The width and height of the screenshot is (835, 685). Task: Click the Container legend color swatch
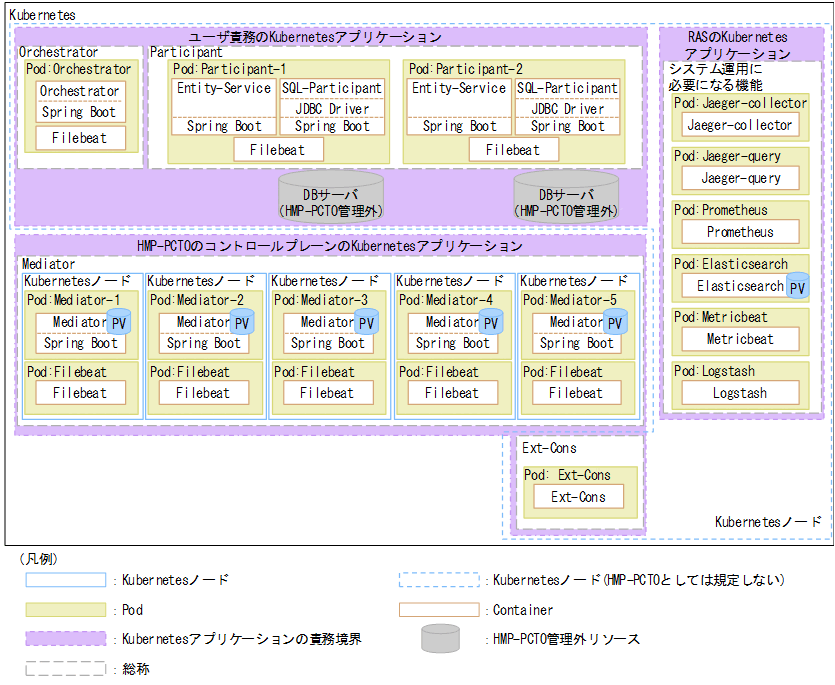click(440, 609)
